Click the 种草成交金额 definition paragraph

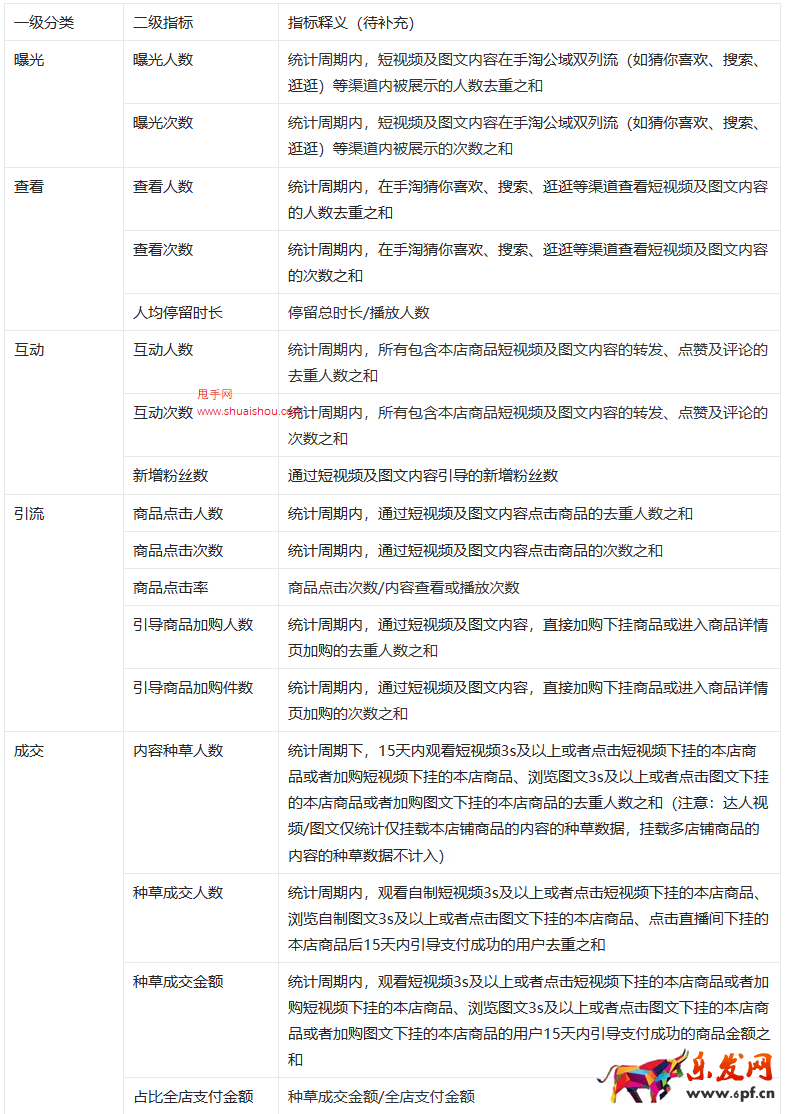(x=528, y=1020)
